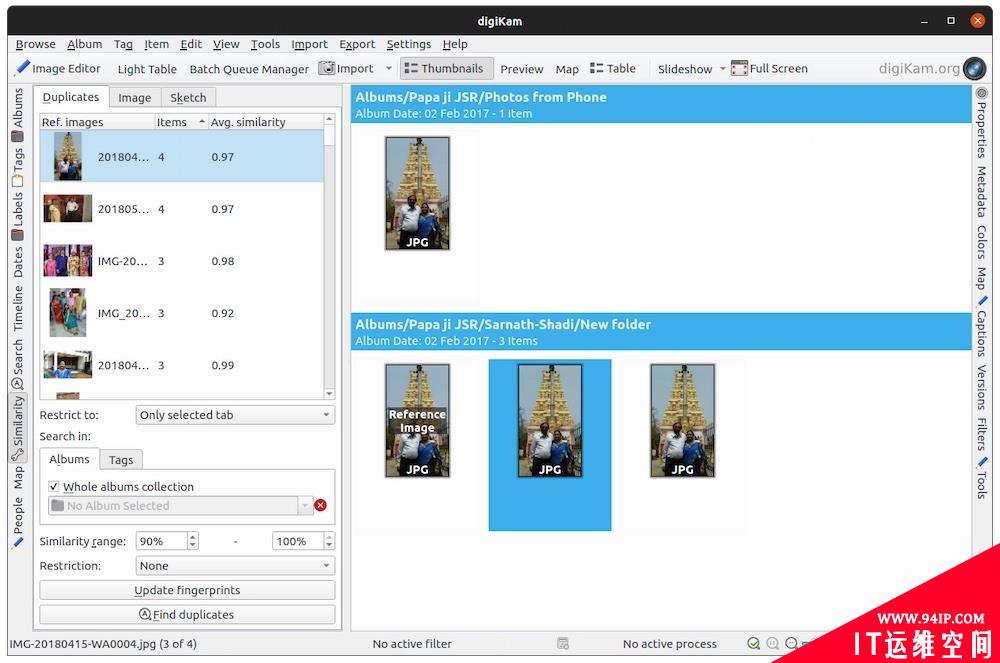Switch to the Image search tab
The height and width of the screenshot is (663, 1000).
coord(135,98)
